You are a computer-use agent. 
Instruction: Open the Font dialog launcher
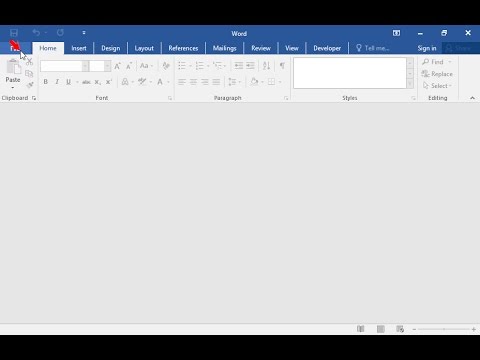point(170,98)
